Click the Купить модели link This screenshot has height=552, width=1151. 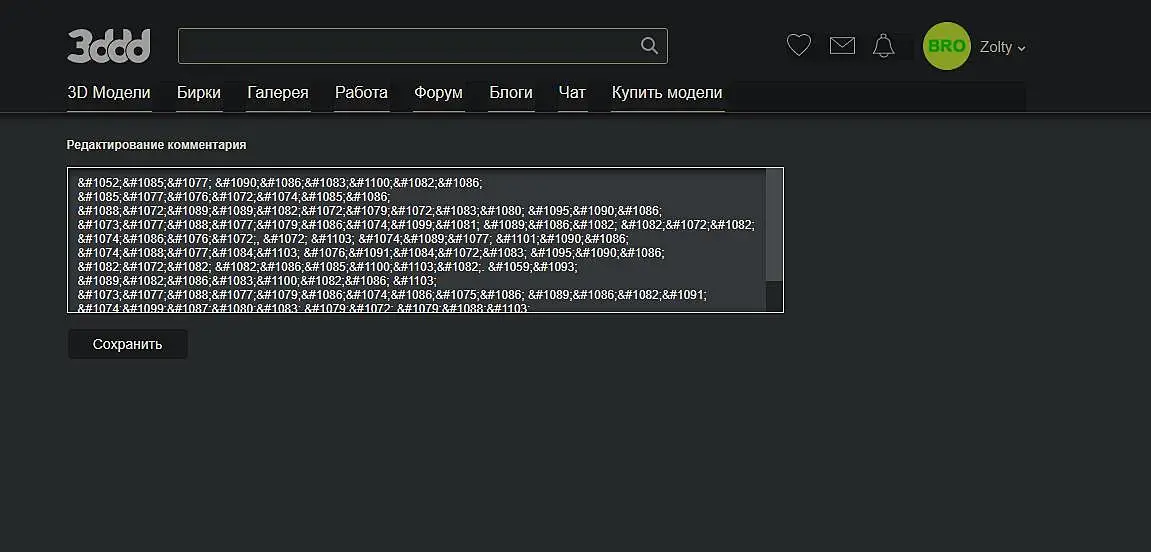[667, 93]
